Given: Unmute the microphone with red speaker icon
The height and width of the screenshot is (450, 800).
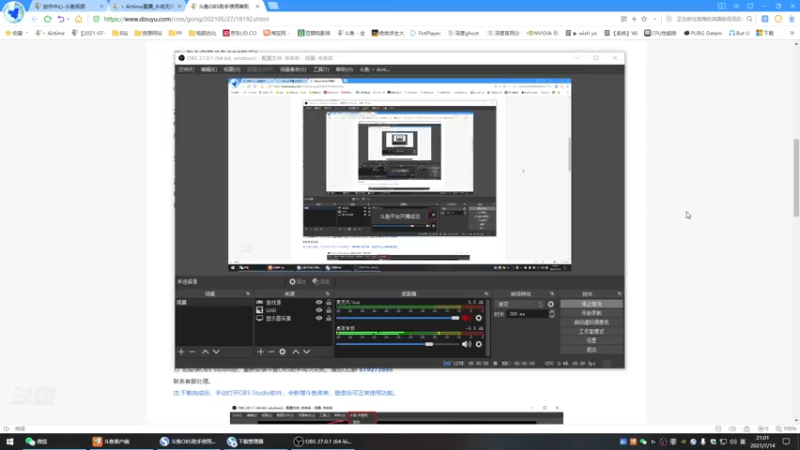Looking at the screenshot, I should point(467,318).
